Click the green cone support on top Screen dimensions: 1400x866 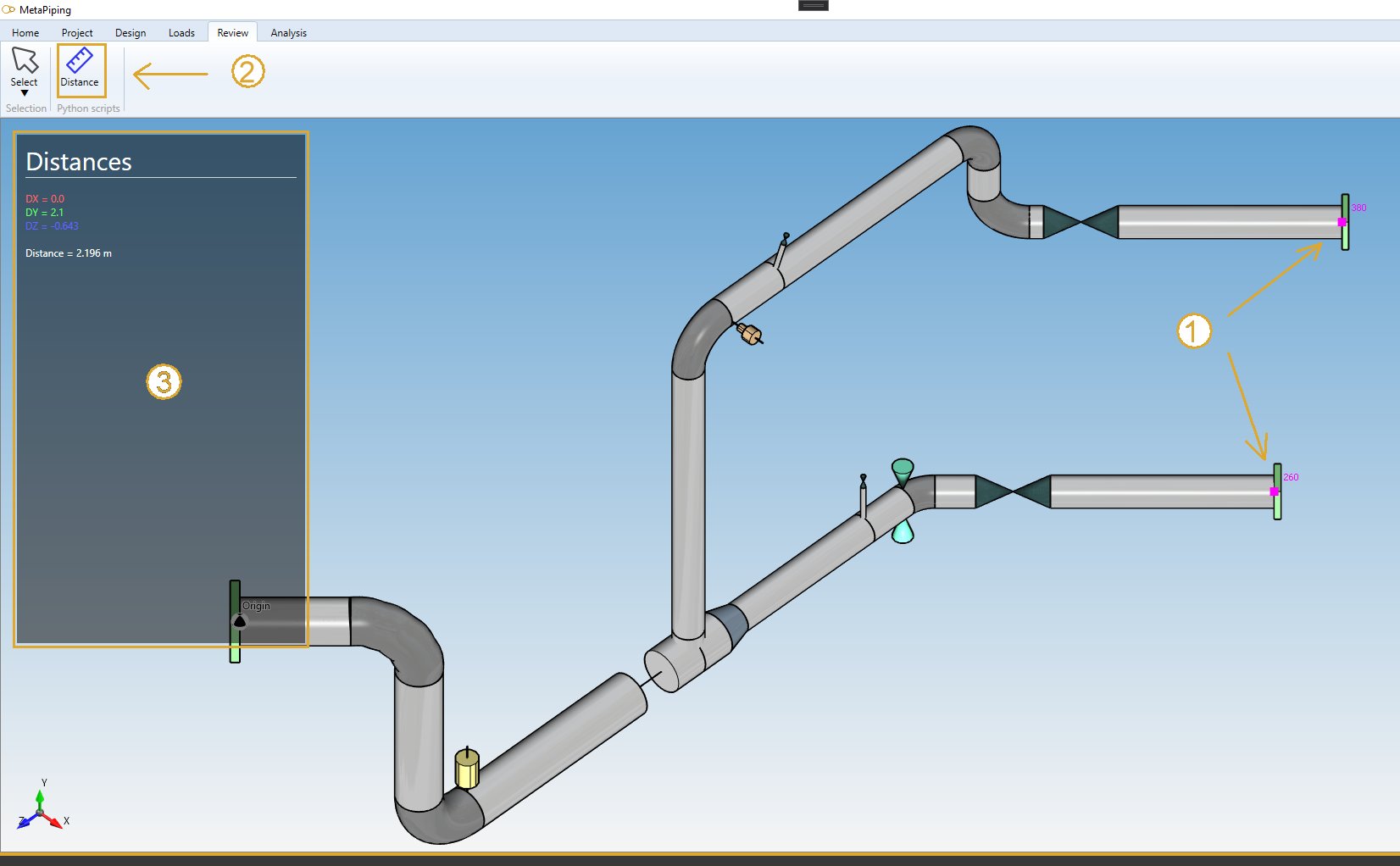pyautogui.click(x=903, y=471)
